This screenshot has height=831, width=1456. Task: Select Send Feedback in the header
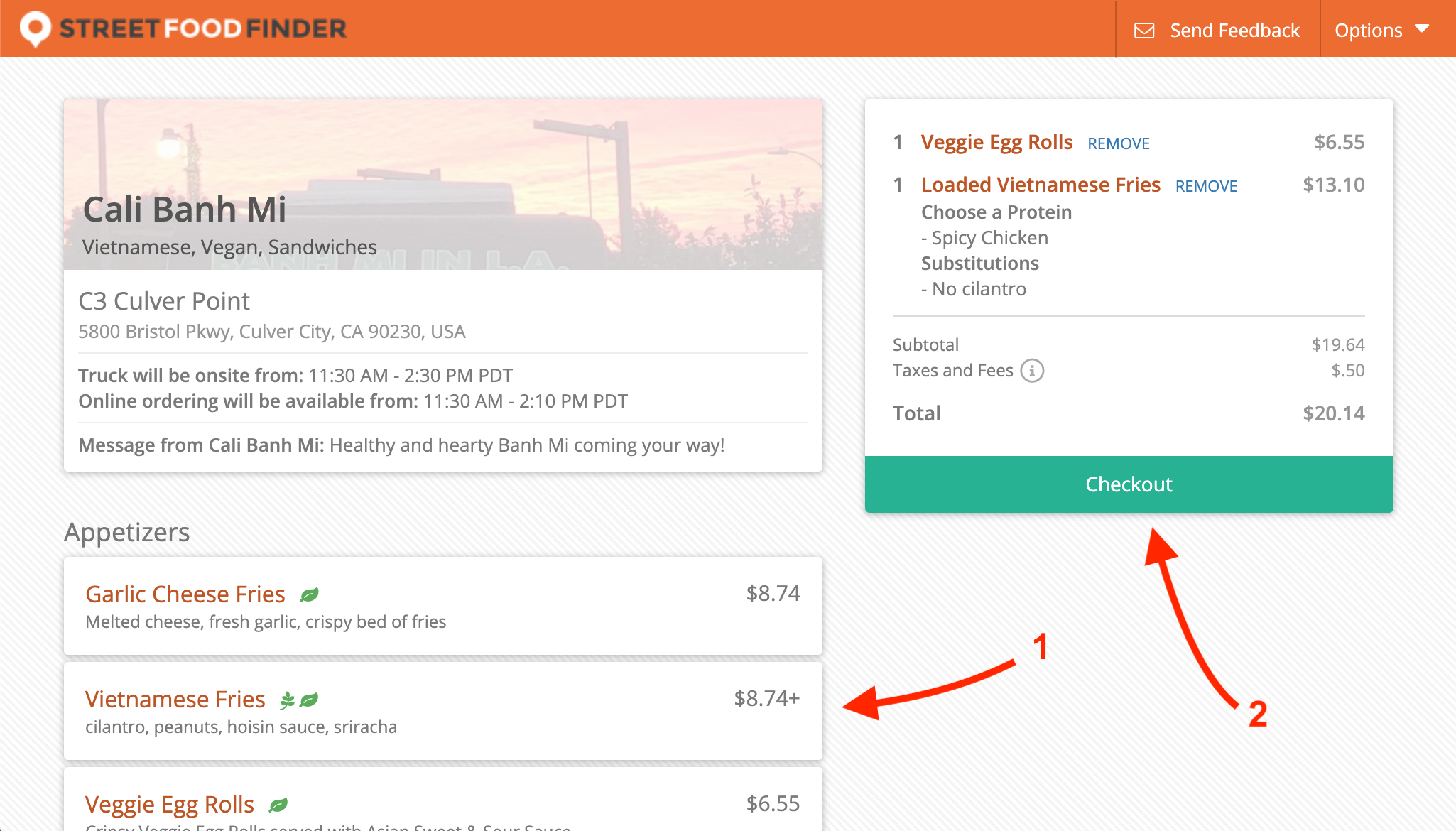[1235, 30]
